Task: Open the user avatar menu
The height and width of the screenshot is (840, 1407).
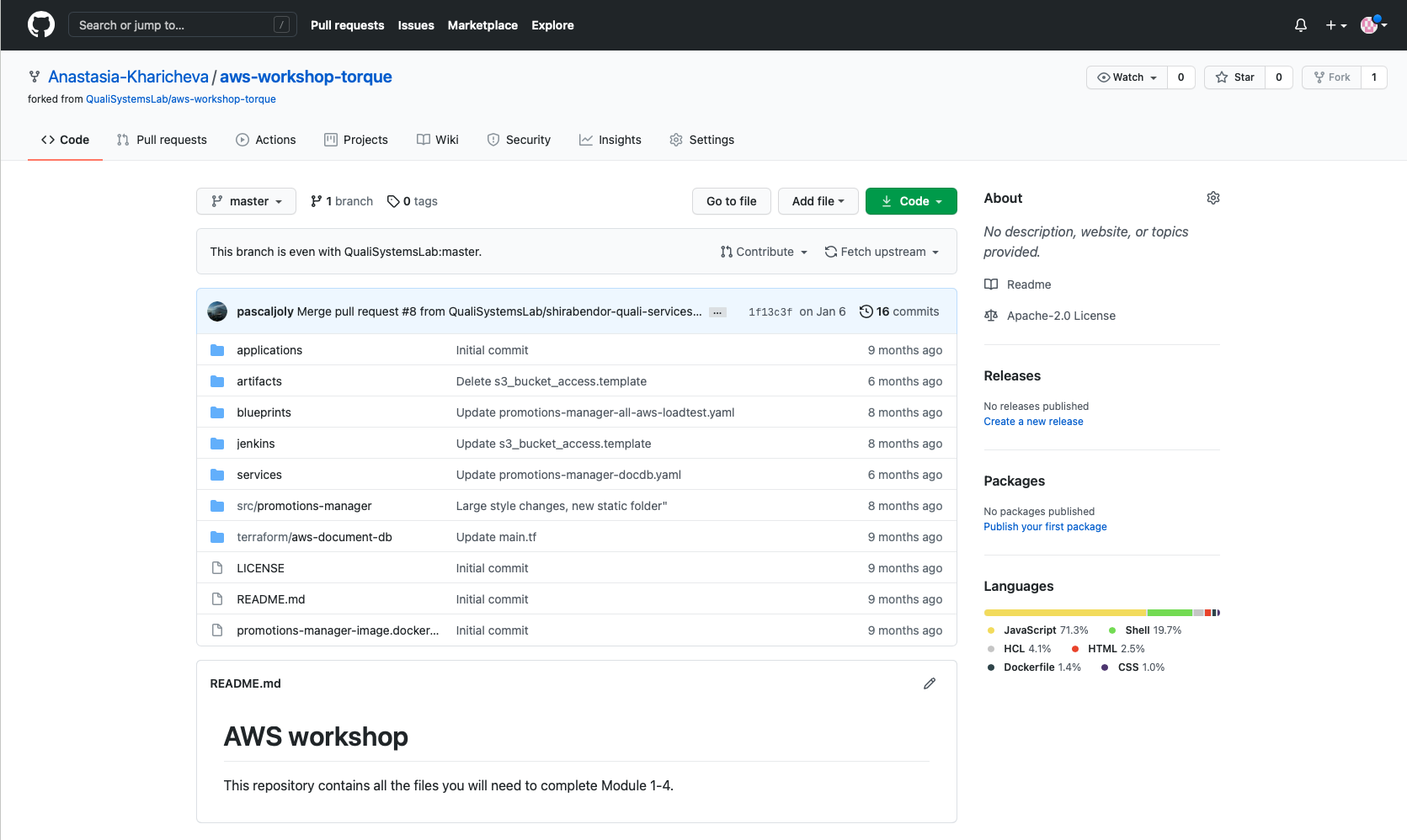Action: (x=1374, y=25)
